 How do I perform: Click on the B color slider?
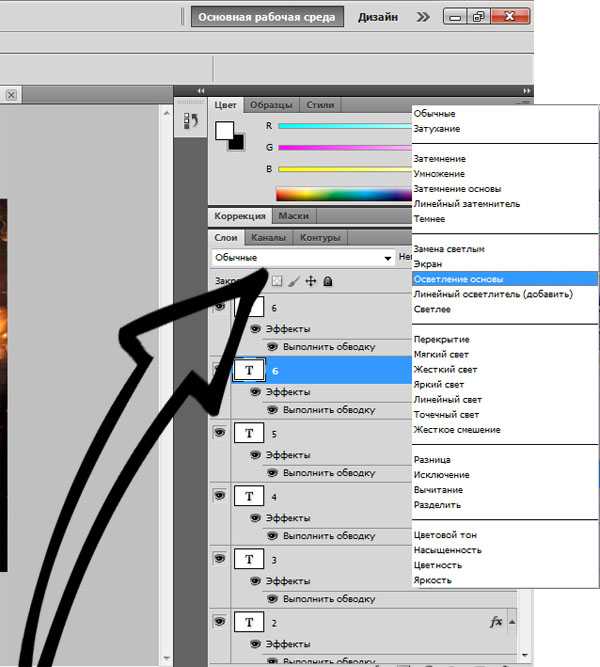coord(345,169)
